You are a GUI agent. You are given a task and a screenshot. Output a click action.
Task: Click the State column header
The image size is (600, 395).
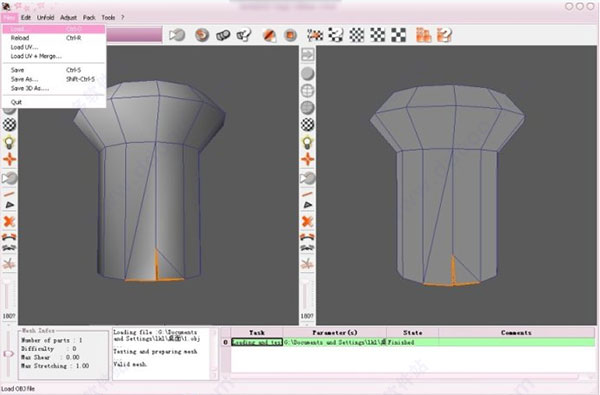point(412,333)
